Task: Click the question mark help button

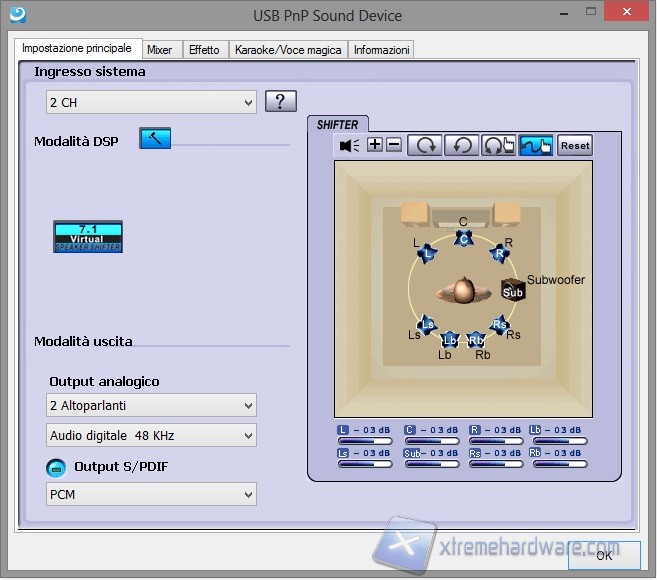Action: pos(280,101)
